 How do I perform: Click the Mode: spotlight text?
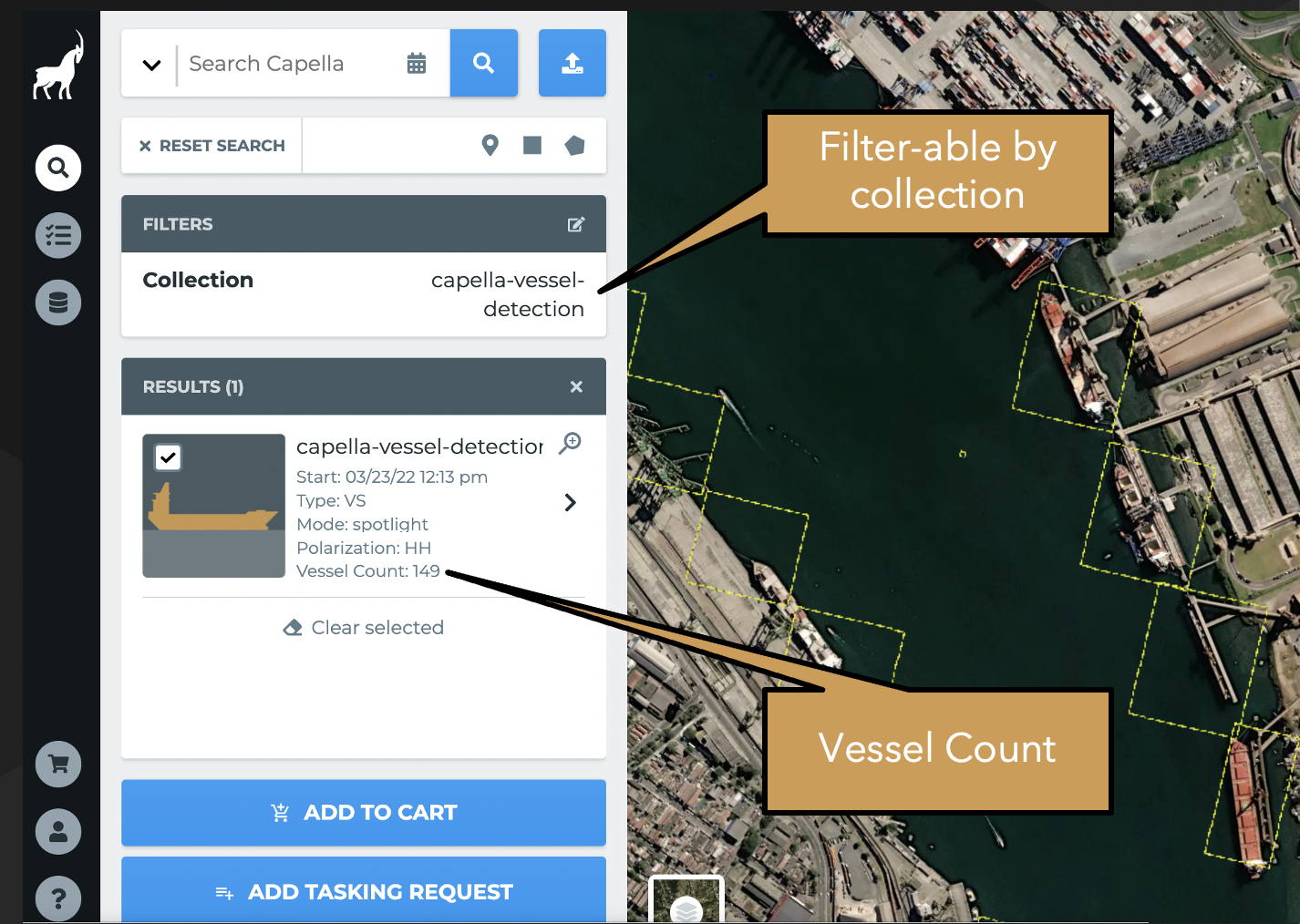pyautogui.click(x=362, y=525)
